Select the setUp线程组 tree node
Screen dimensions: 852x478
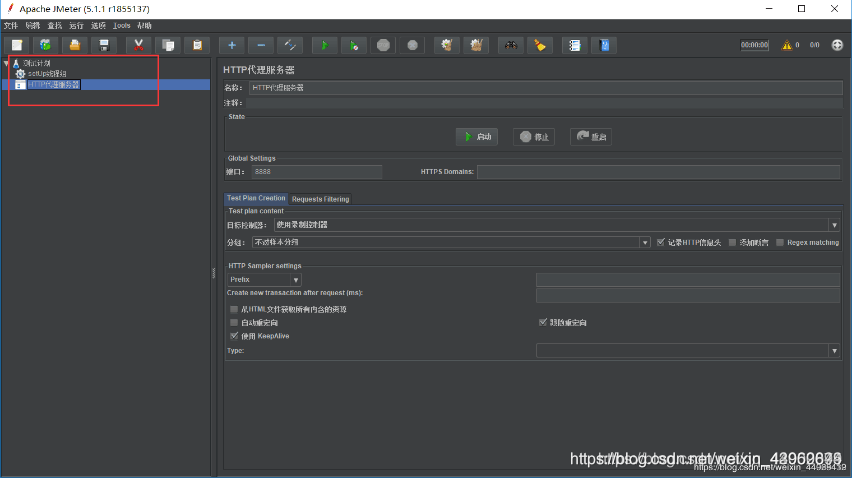coord(47,73)
